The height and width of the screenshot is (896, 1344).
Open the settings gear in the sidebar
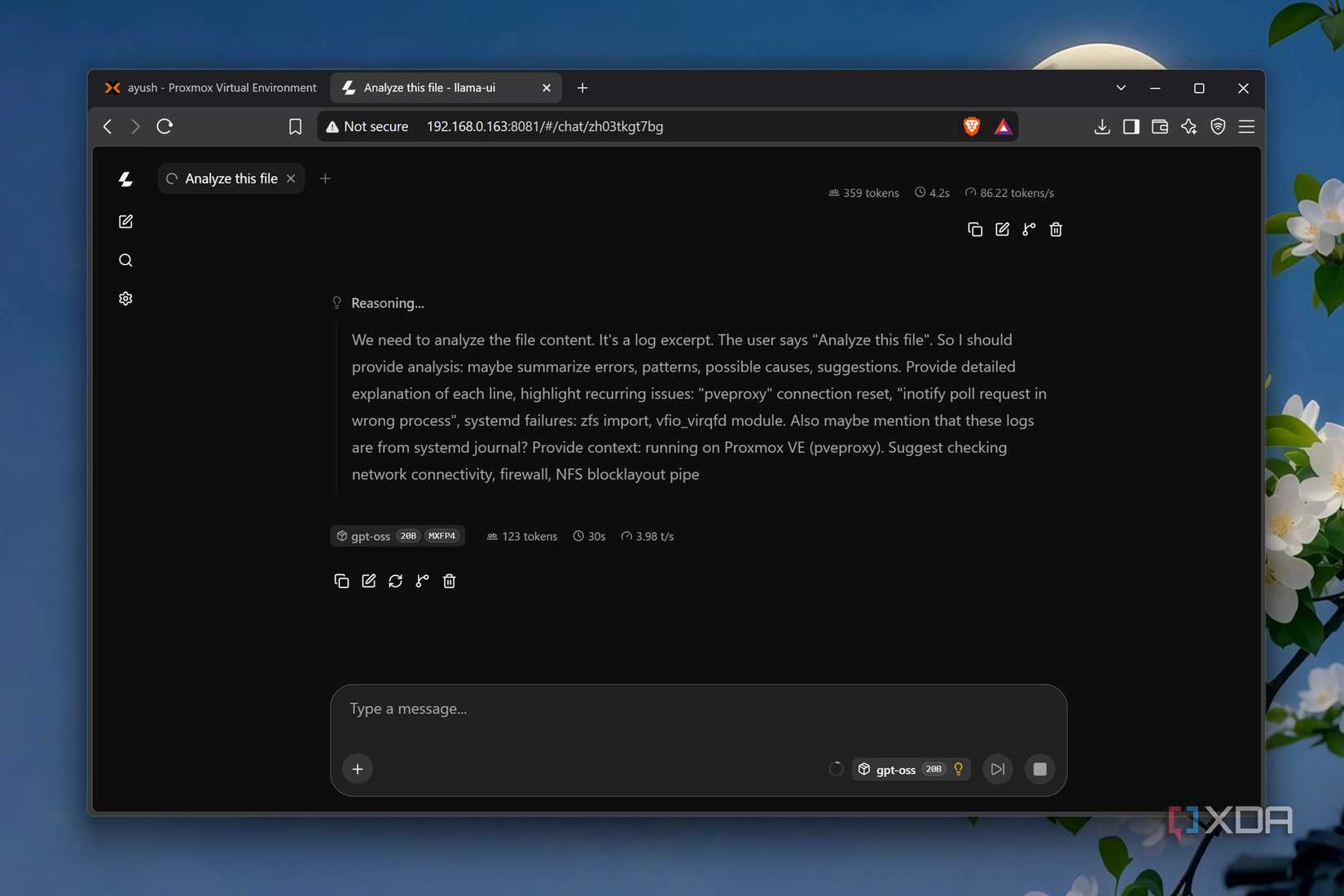[x=125, y=298]
